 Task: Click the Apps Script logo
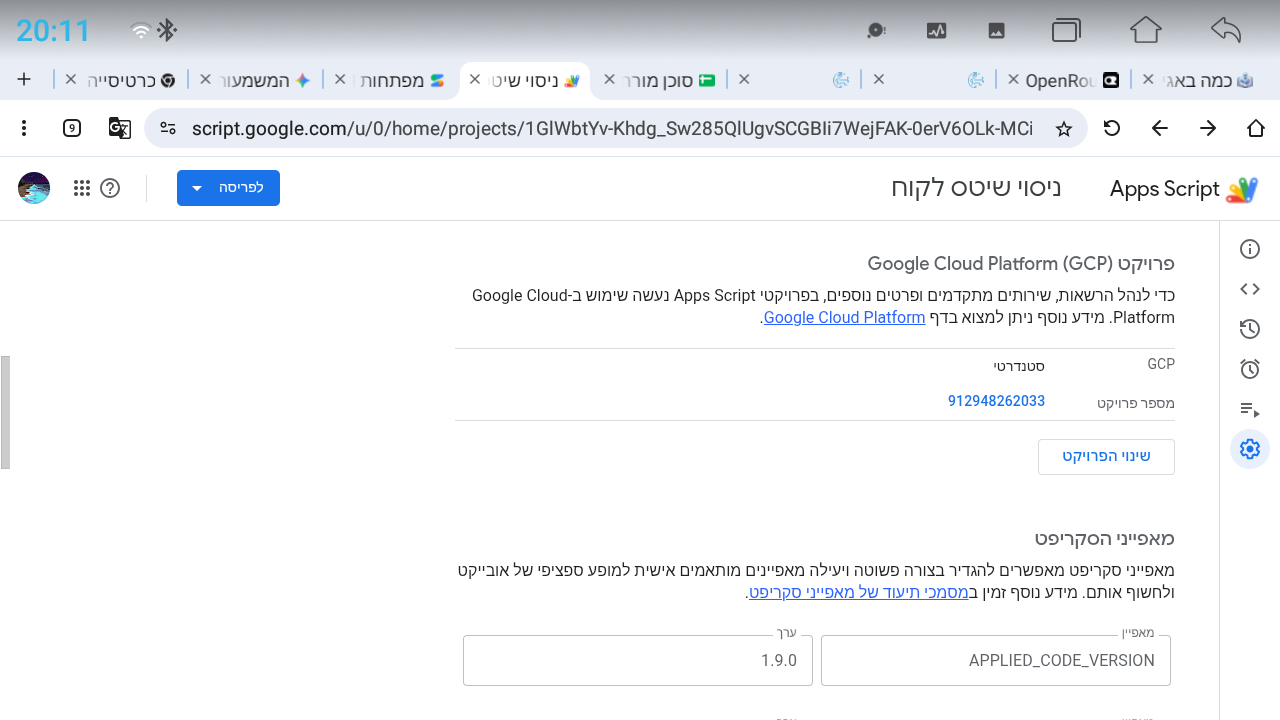(1184, 189)
